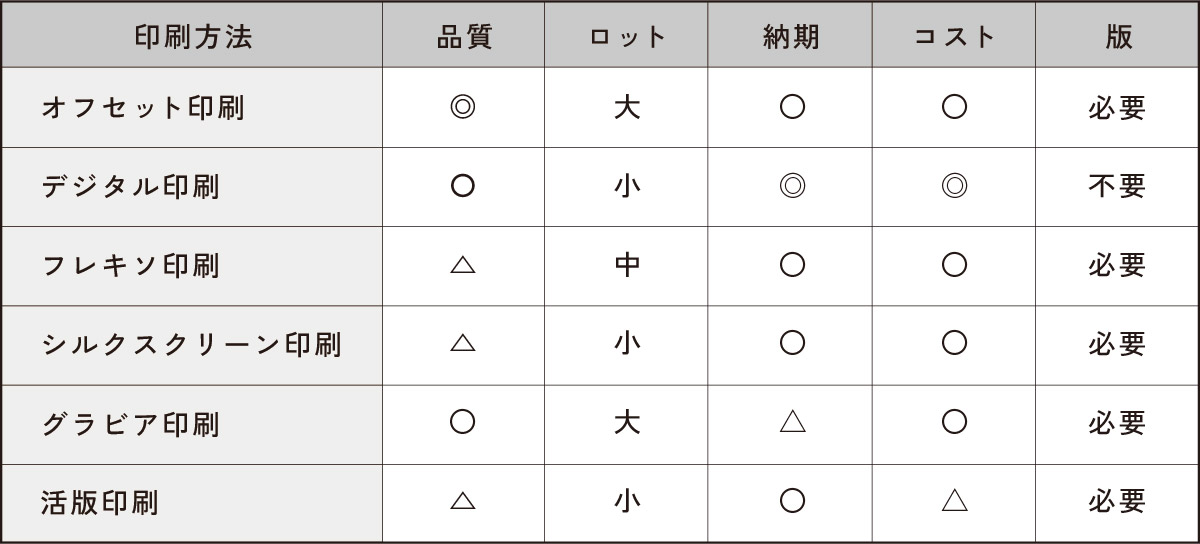Select the シルクスクリーン印刷 row label
The height and width of the screenshot is (544, 1200).
pyautogui.click(x=192, y=345)
